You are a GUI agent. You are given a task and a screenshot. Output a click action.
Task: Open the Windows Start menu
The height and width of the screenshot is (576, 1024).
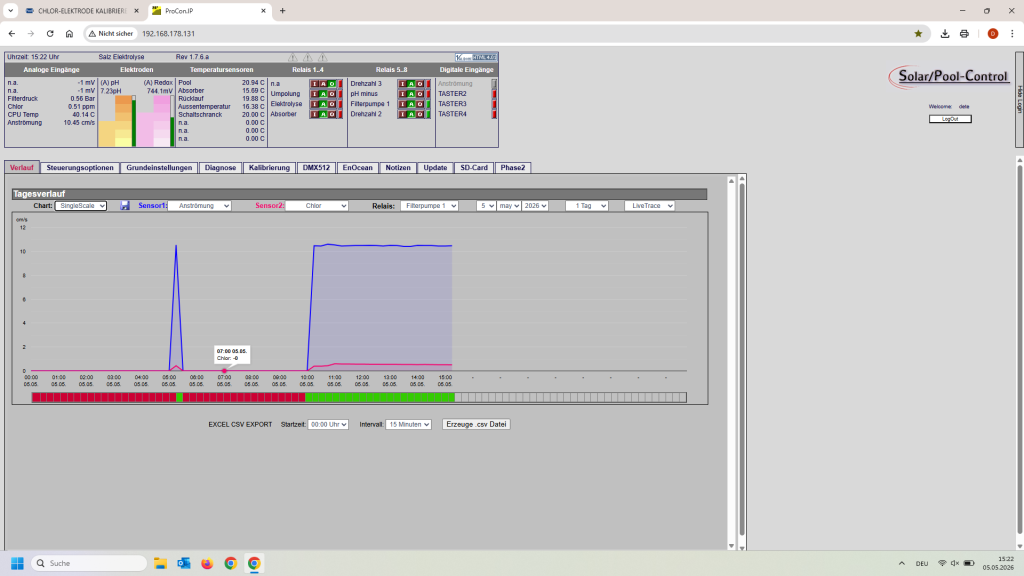point(18,563)
